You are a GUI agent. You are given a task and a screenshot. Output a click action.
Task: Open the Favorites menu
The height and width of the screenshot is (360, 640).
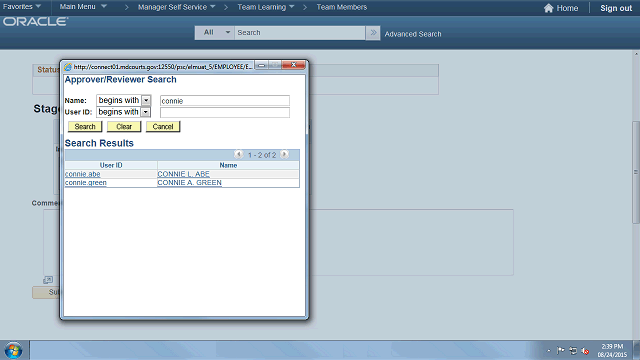22,7
